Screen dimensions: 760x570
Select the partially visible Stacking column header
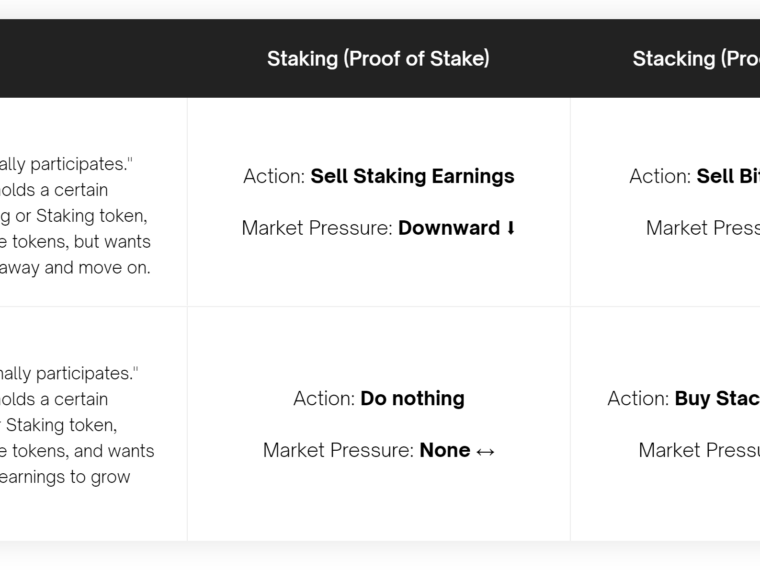click(x=696, y=59)
